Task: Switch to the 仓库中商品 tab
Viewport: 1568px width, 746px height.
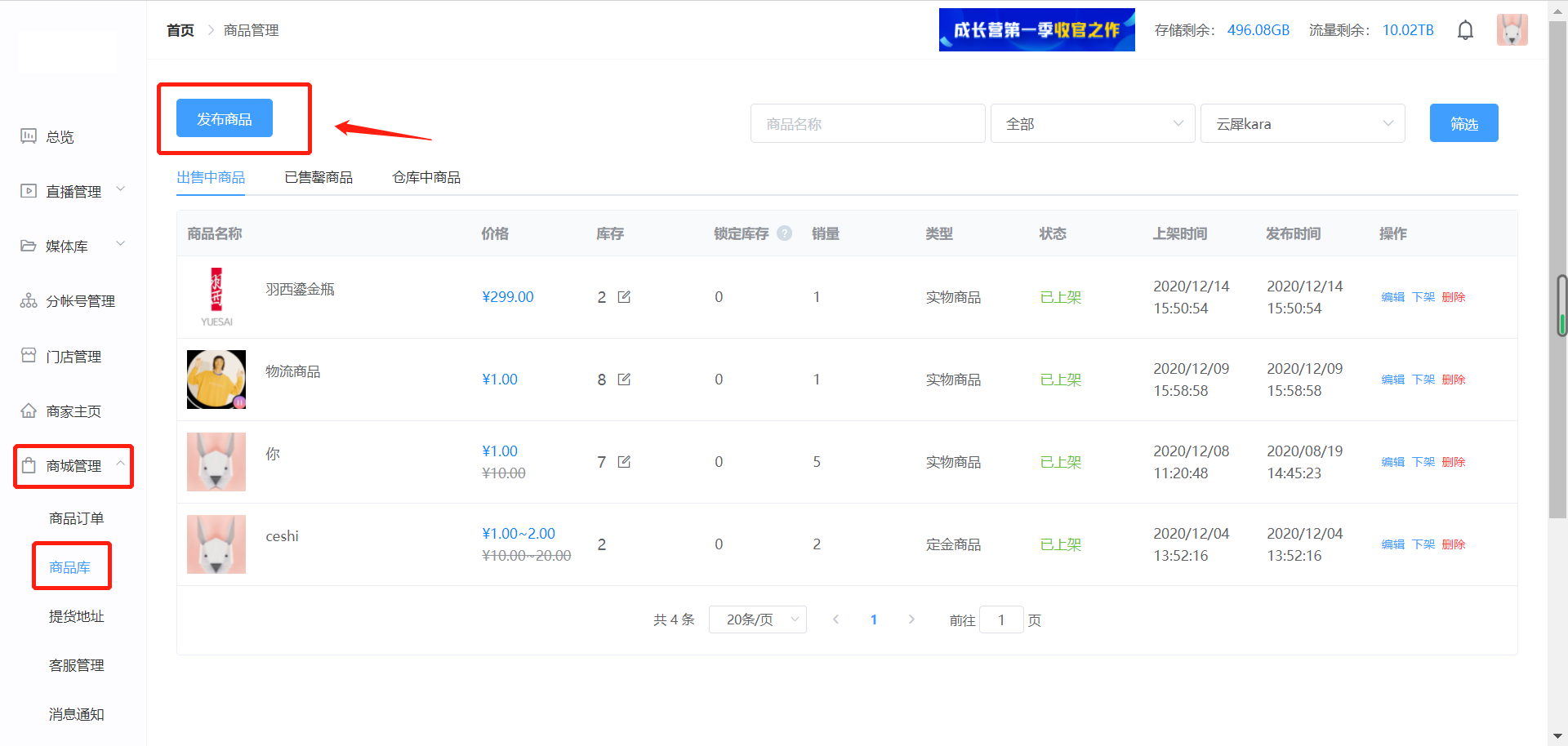Action: click(426, 177)
